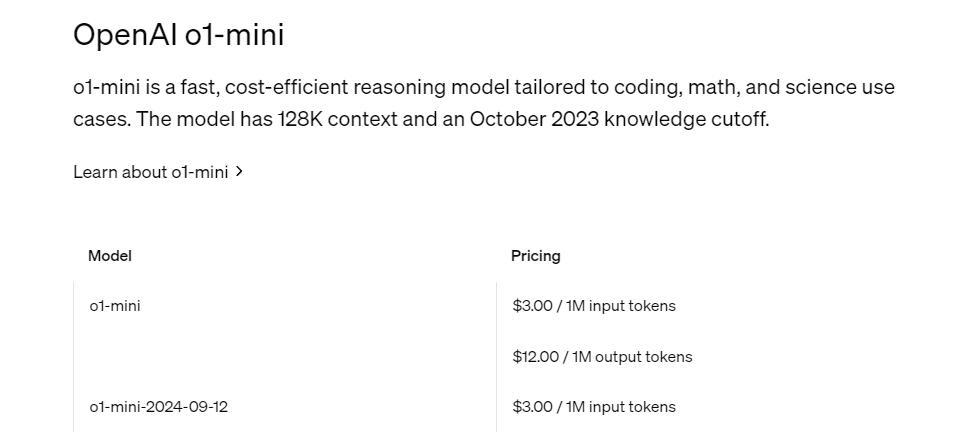
Task: Click the $12.00 / 1M output tokens price
Action: 603,357
